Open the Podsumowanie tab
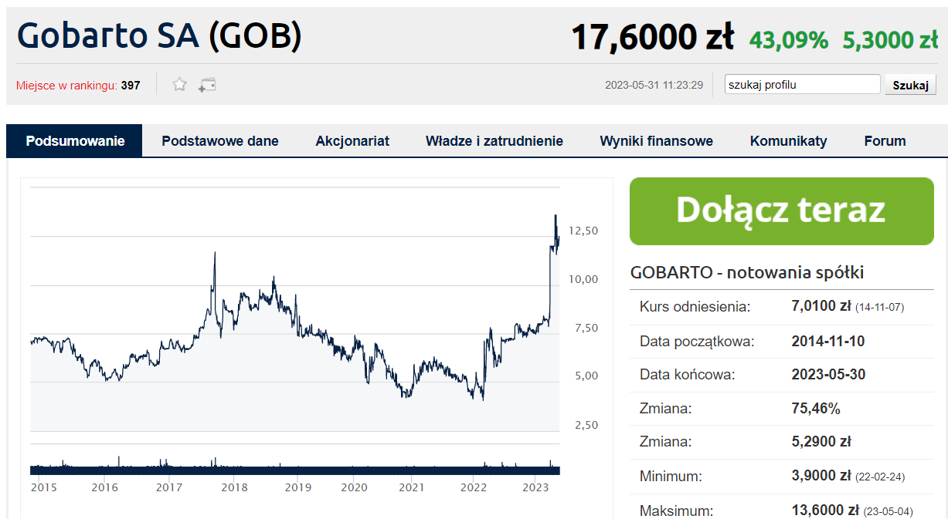 pos(74,141)
